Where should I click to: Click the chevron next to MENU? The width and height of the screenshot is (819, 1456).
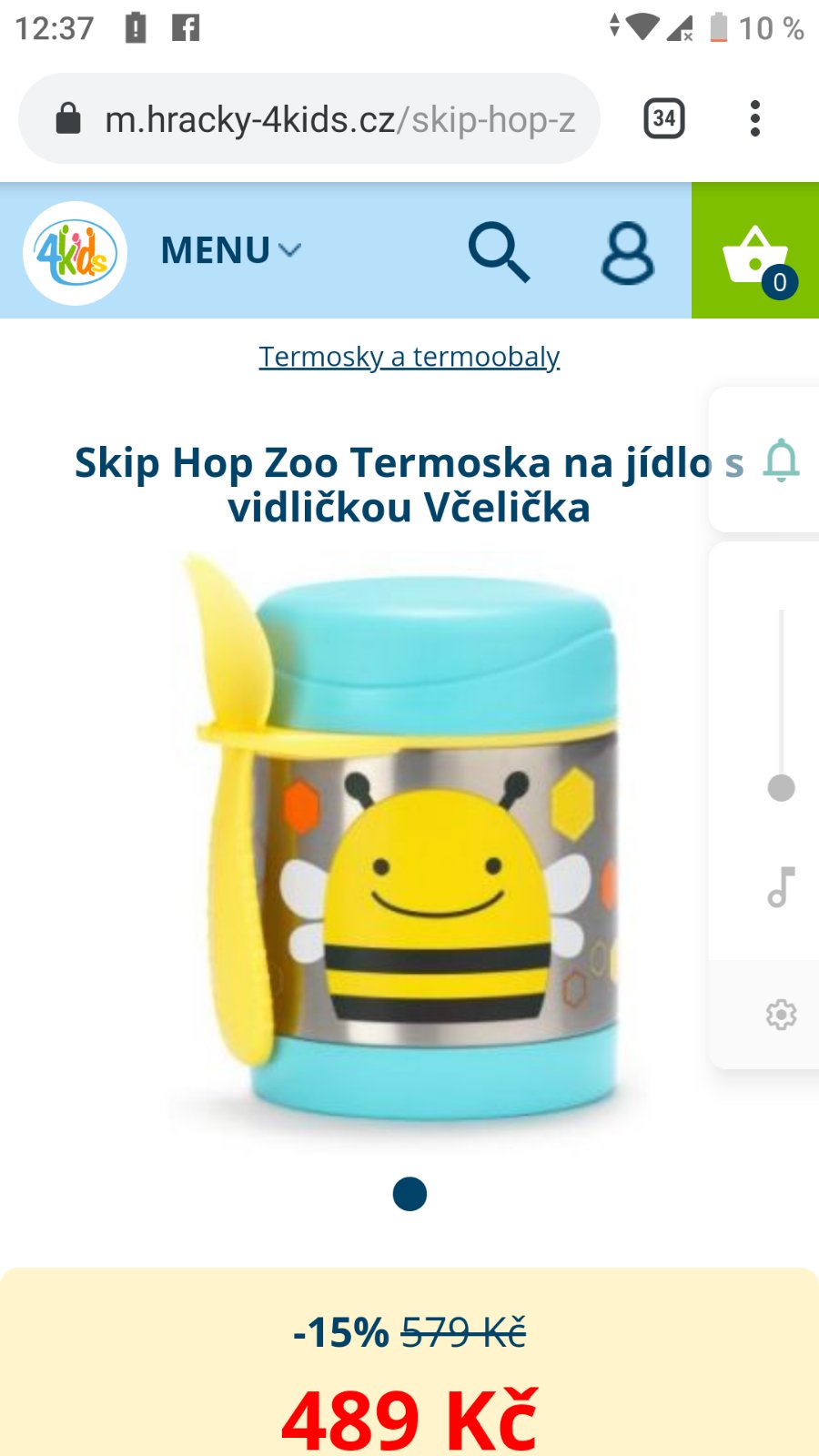tap(289, 250)
